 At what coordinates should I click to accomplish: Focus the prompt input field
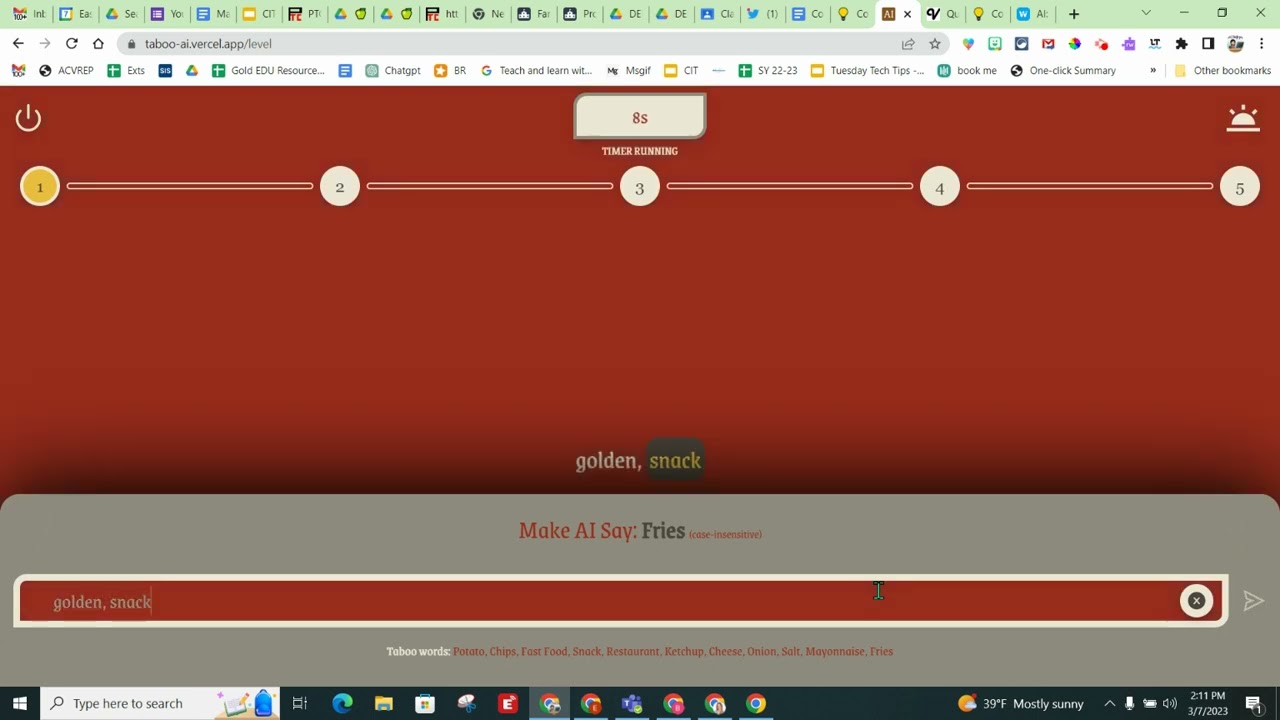pyautogui.click(x=620, y=602)
